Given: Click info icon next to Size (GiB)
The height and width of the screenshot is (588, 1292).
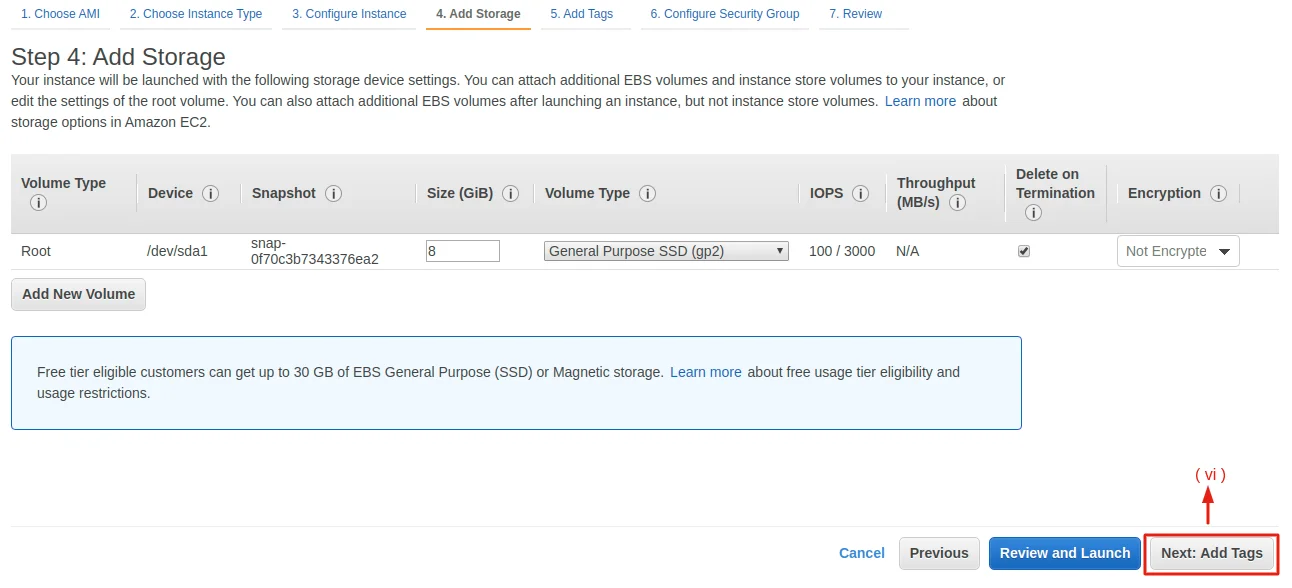Looking at the screenshot, I should 510,194.
